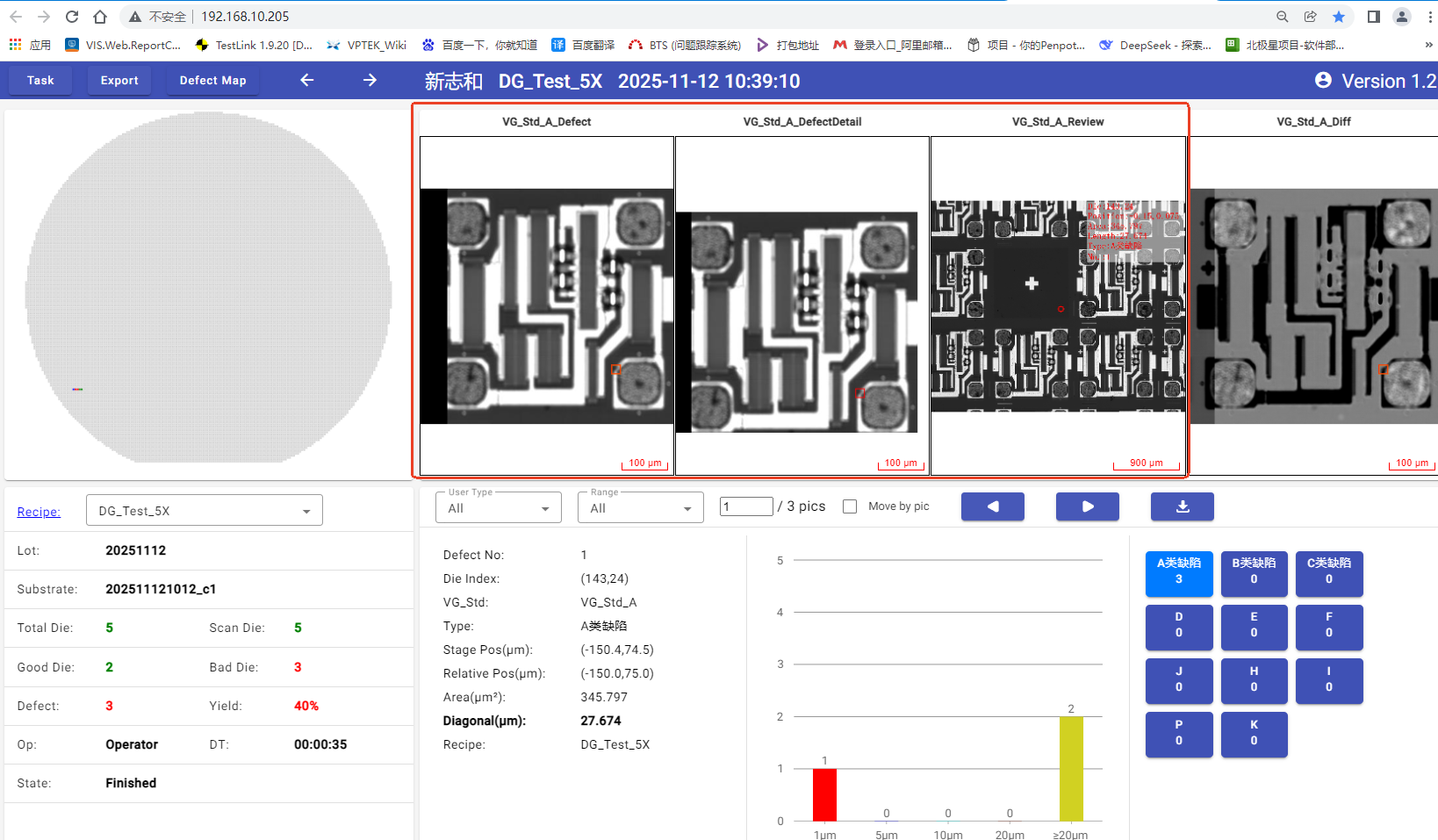Go to browser home icon
Viewport: 1438px width, 840px height.
100,17
